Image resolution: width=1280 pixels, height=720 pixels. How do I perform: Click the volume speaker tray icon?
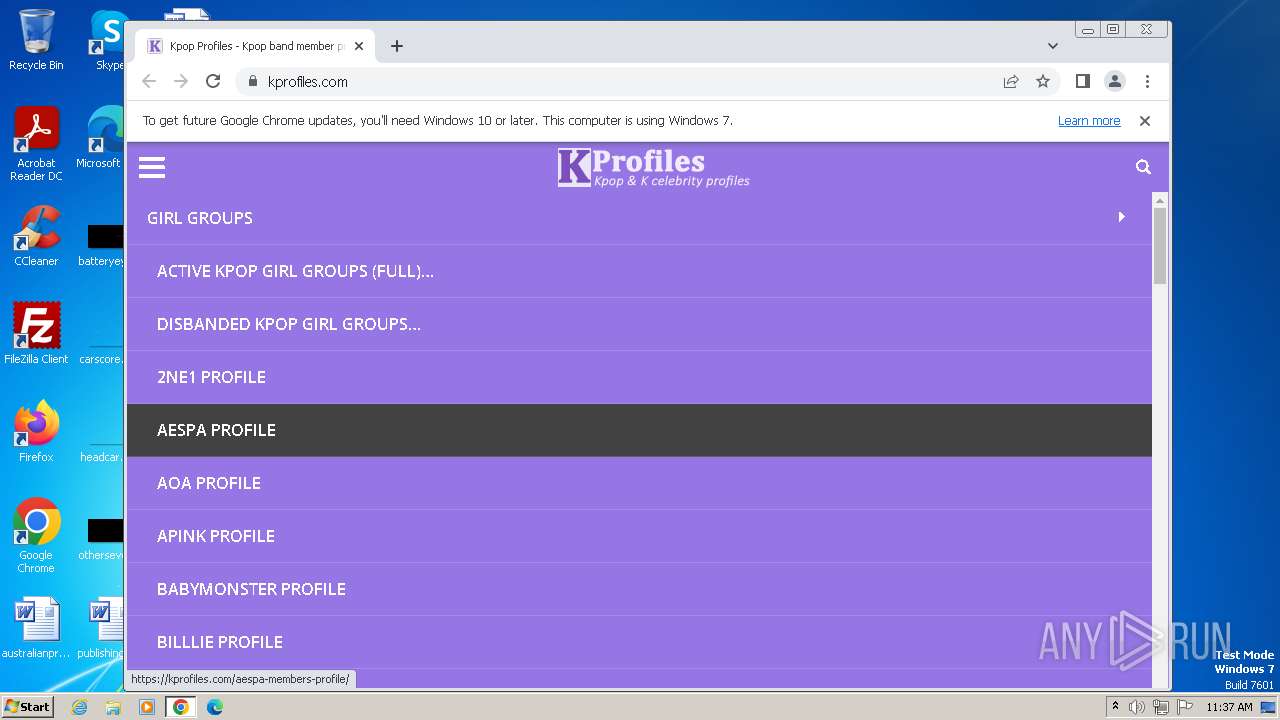(1137, 707)
